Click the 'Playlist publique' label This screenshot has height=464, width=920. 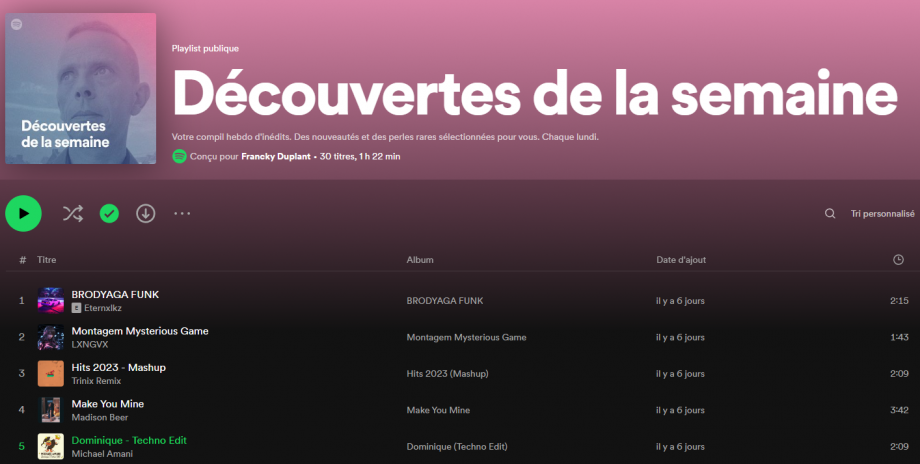pyautogui.click(x=205, y=48)
